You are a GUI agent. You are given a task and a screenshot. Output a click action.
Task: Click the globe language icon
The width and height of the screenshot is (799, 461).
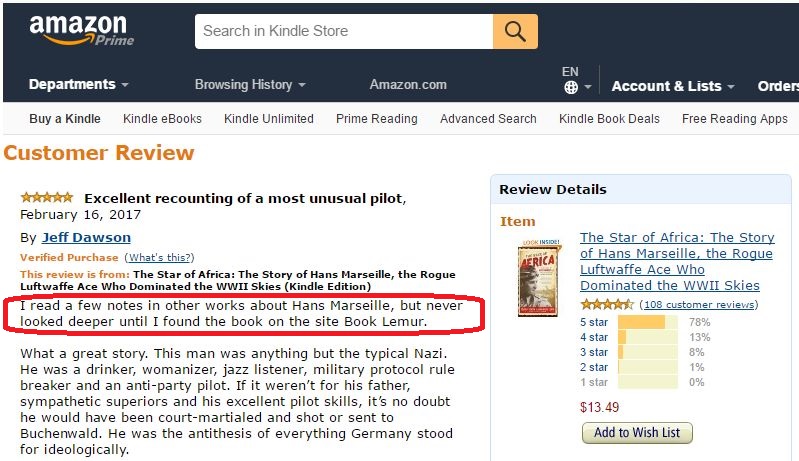(x=570, y=87)
